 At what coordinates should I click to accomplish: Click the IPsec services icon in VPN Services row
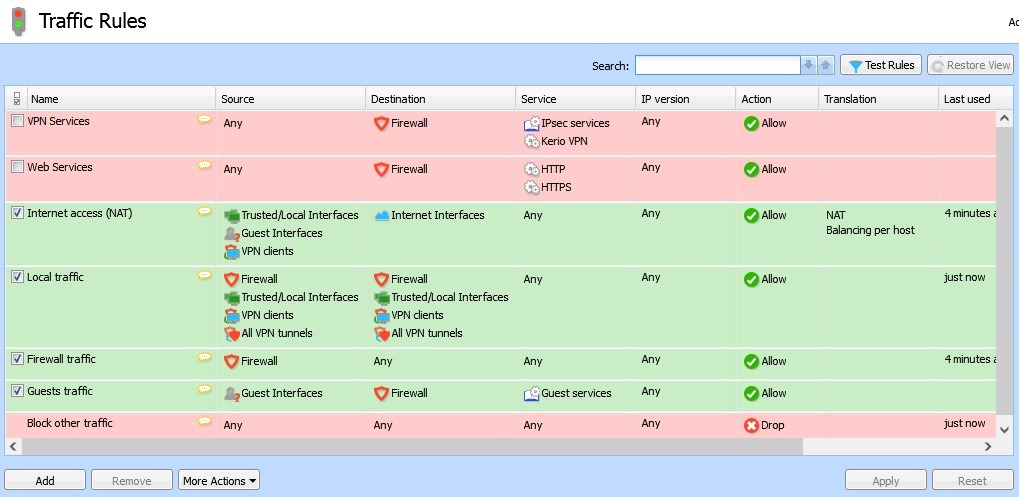pyautogui.click(x=531, y=124)
